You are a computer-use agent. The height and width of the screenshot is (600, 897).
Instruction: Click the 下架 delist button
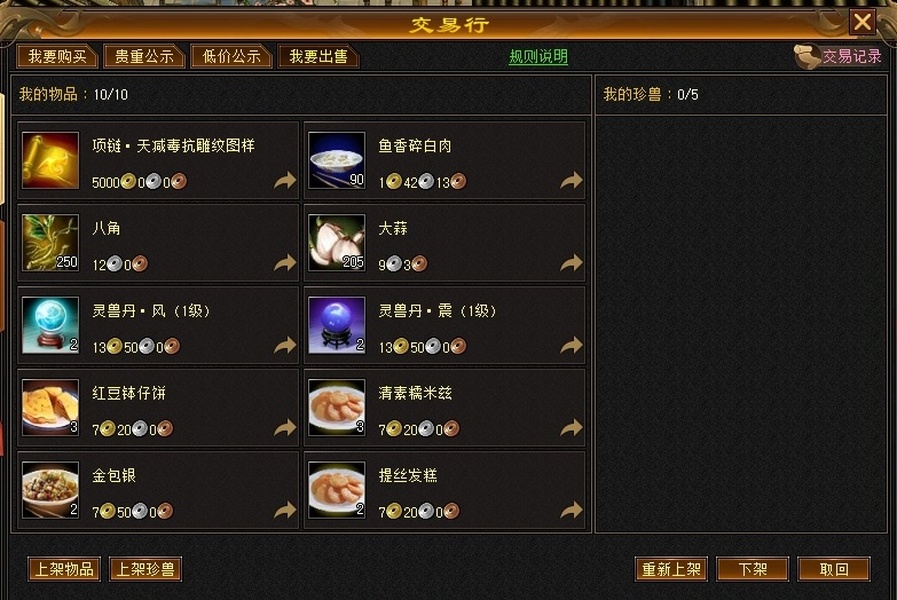pyautogui.click(x=752, y=569)
